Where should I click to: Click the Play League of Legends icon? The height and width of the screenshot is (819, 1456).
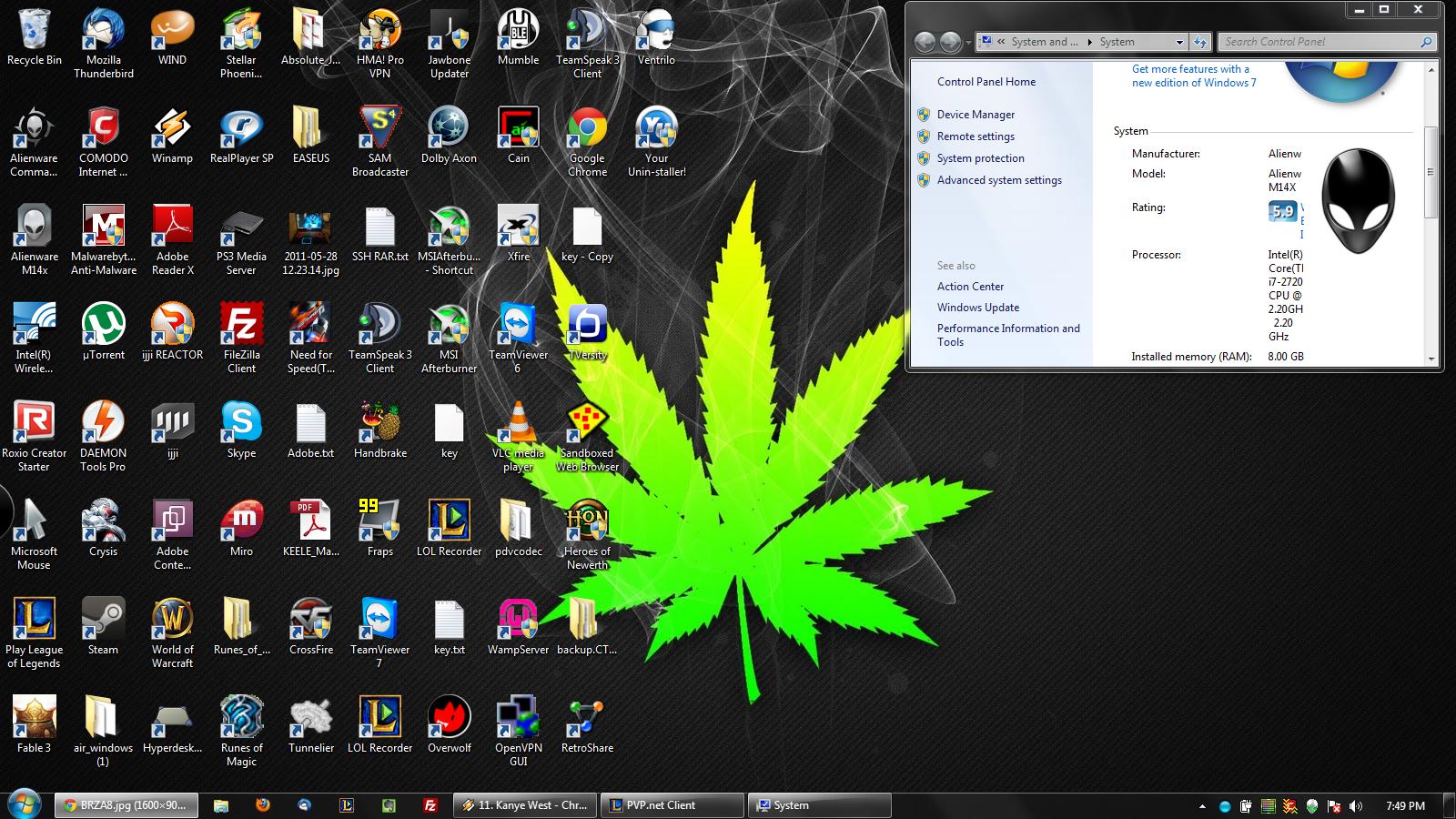coord(34,621)
